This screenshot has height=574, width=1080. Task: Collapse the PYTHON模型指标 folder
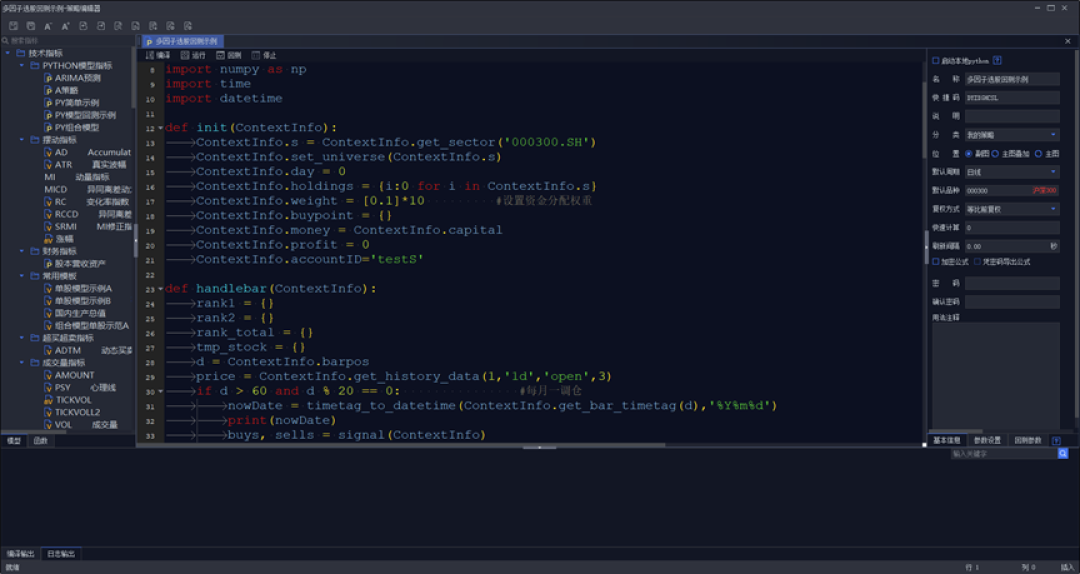click(21, 65)
